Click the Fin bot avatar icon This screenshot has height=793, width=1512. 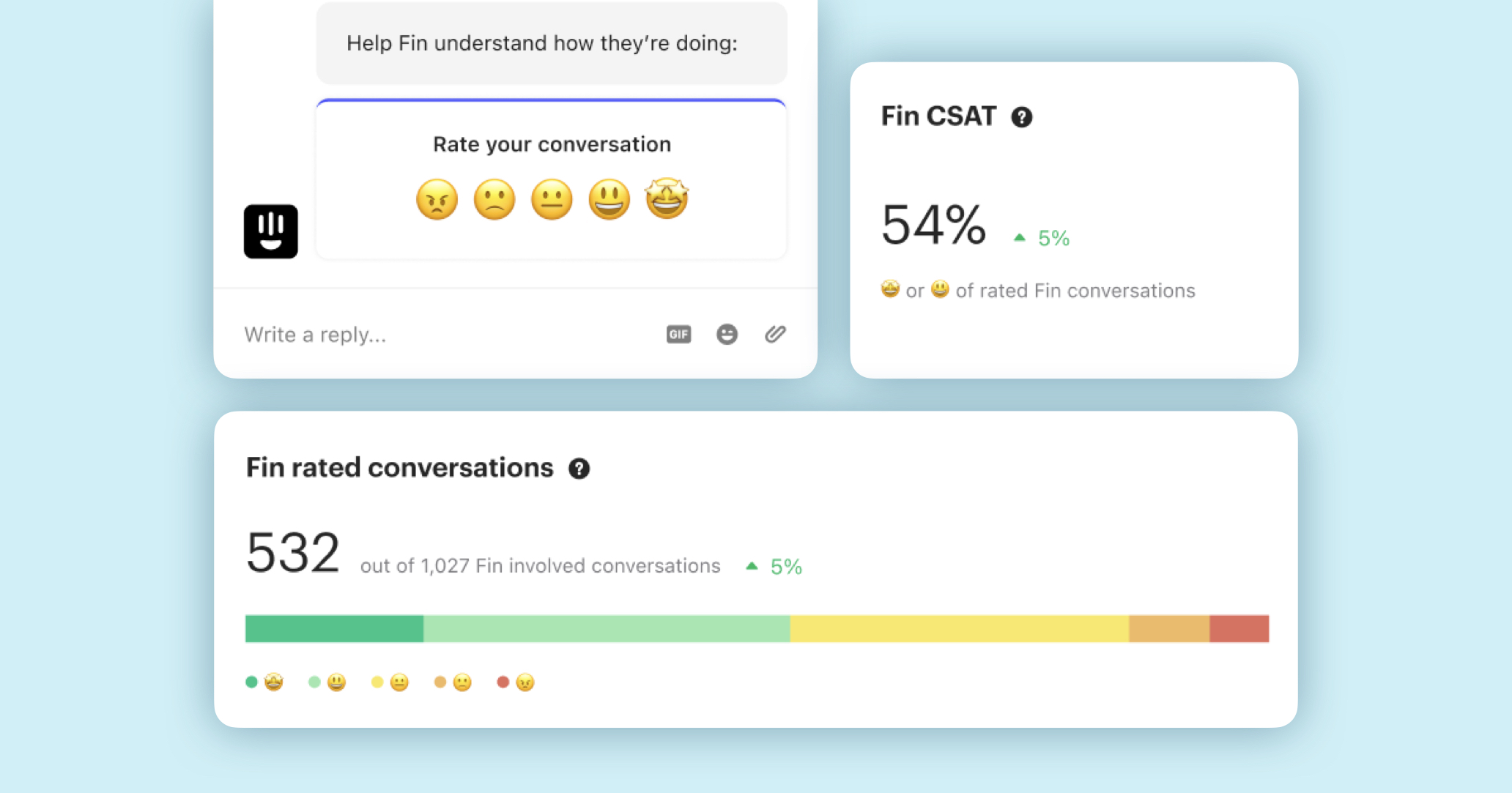click(x=271, y=231)
